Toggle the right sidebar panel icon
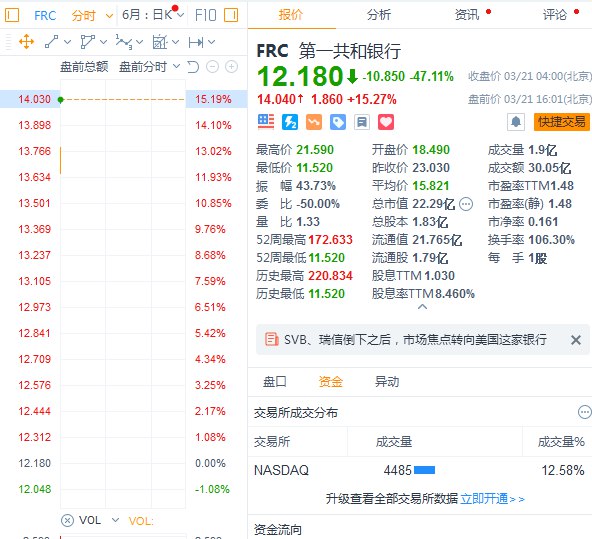 click(231, 15)
